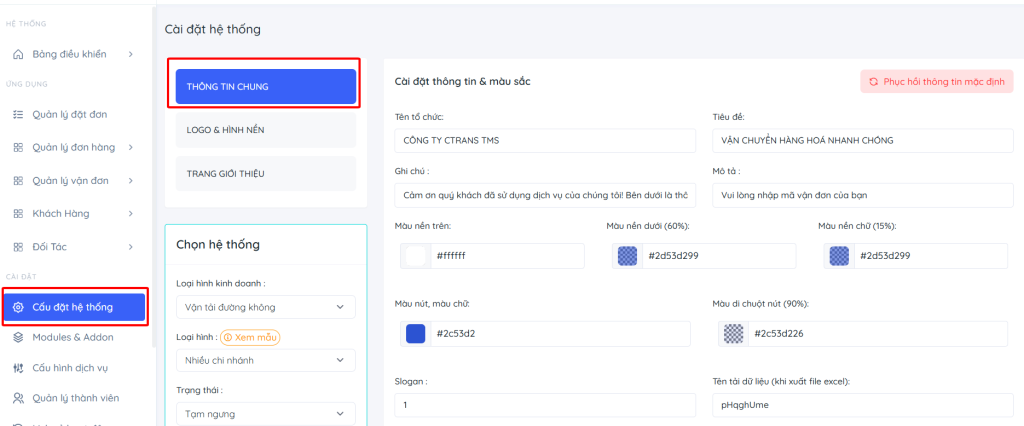
Task: Click the Quản lý thành viên user icon
Action: point(18,398)
